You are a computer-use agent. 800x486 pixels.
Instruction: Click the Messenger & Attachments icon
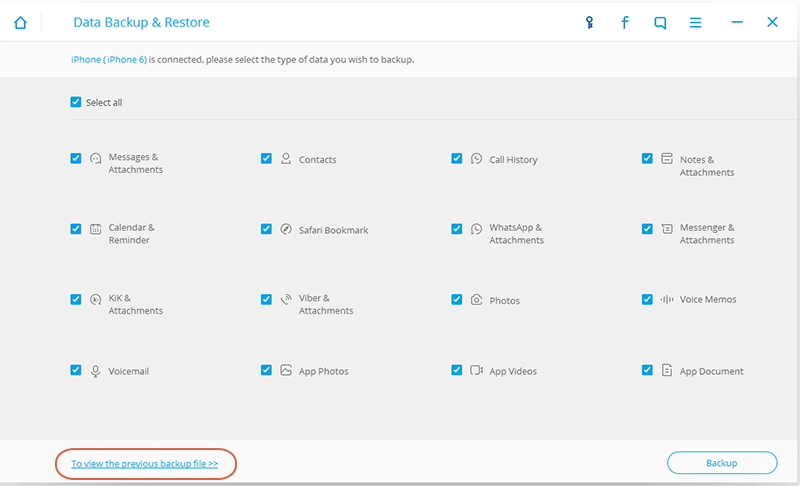pos(667,228)
